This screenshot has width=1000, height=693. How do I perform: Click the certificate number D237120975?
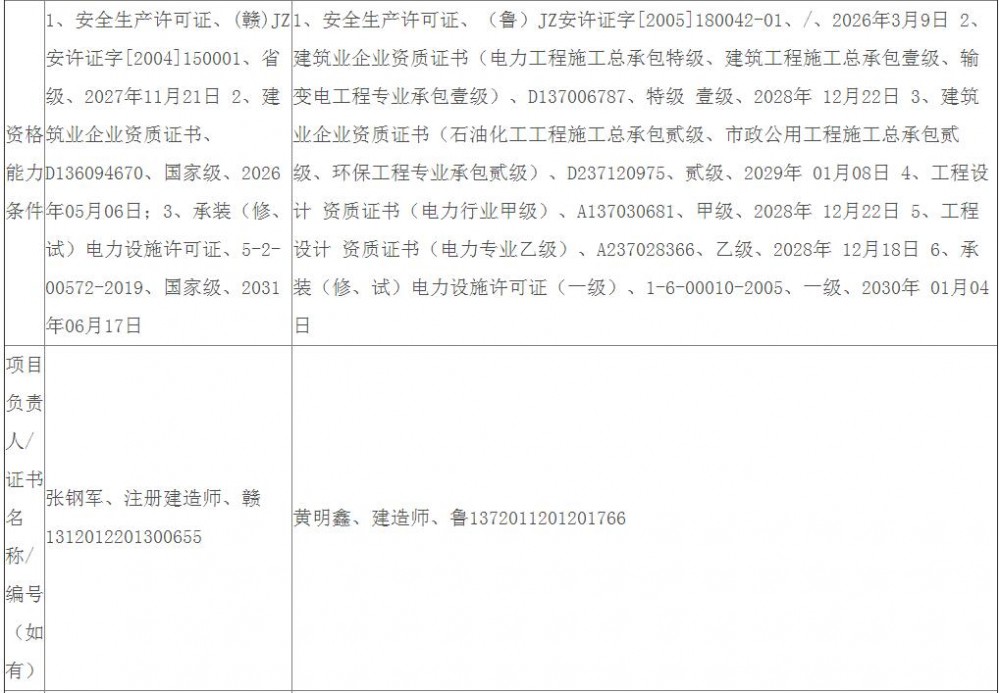621,172
